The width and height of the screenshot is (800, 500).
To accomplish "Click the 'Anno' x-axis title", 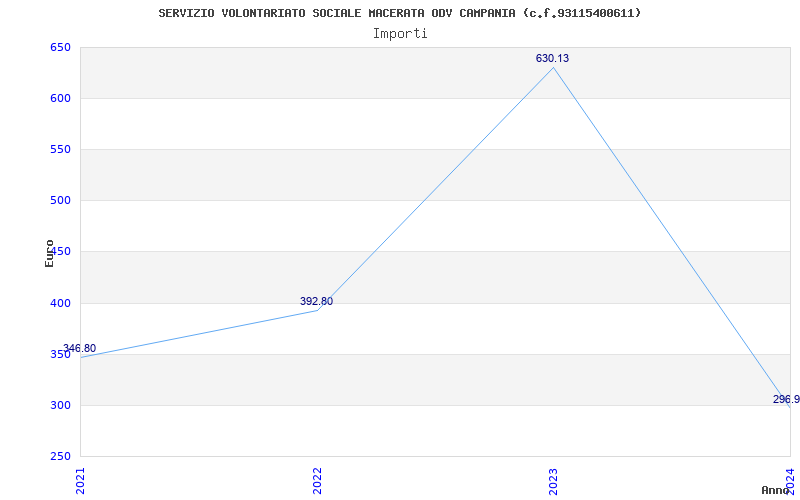I will click(775, 490).
